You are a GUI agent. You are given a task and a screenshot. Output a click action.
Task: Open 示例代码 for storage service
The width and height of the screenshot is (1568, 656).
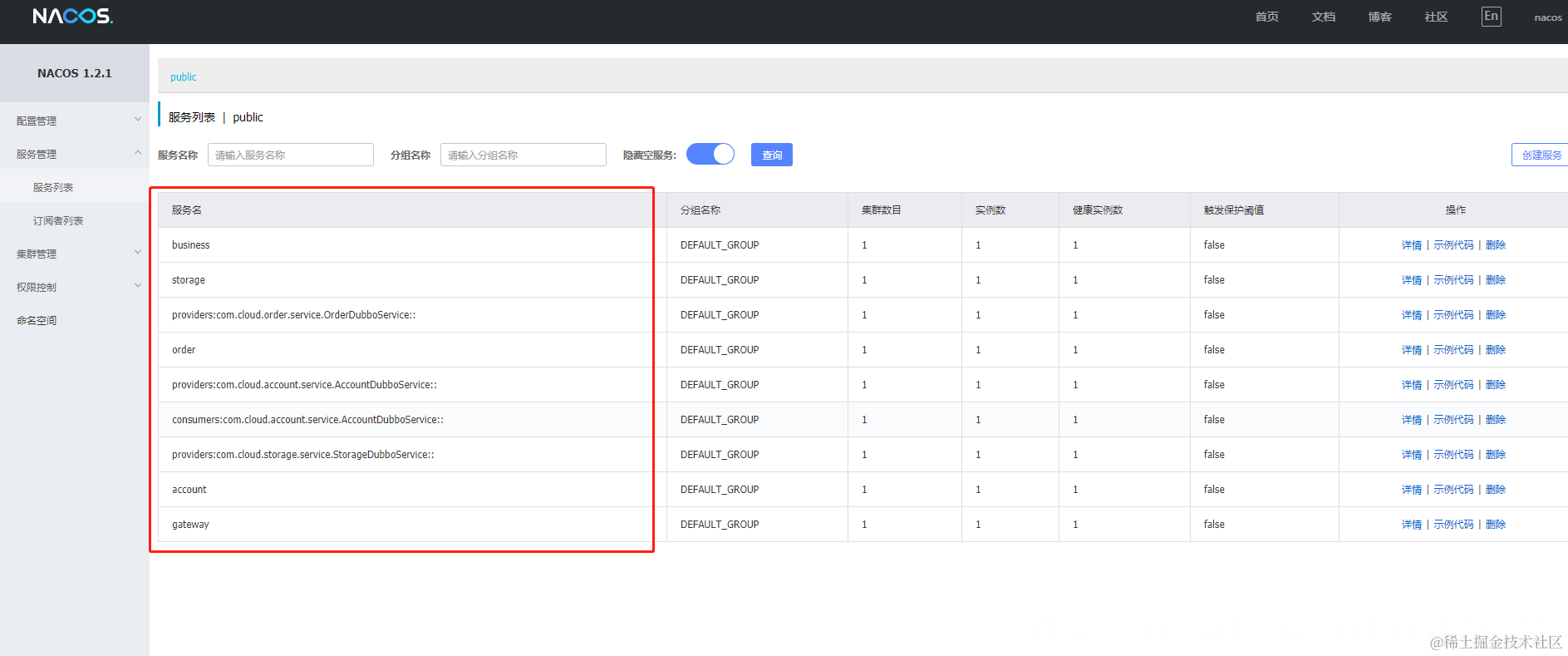[x=1453, y=280]
